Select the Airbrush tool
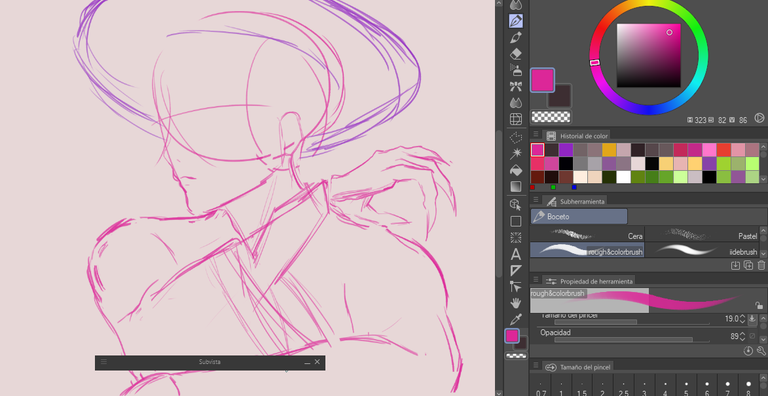The width and height of the screenshot is (768, 396). (515, 70)
